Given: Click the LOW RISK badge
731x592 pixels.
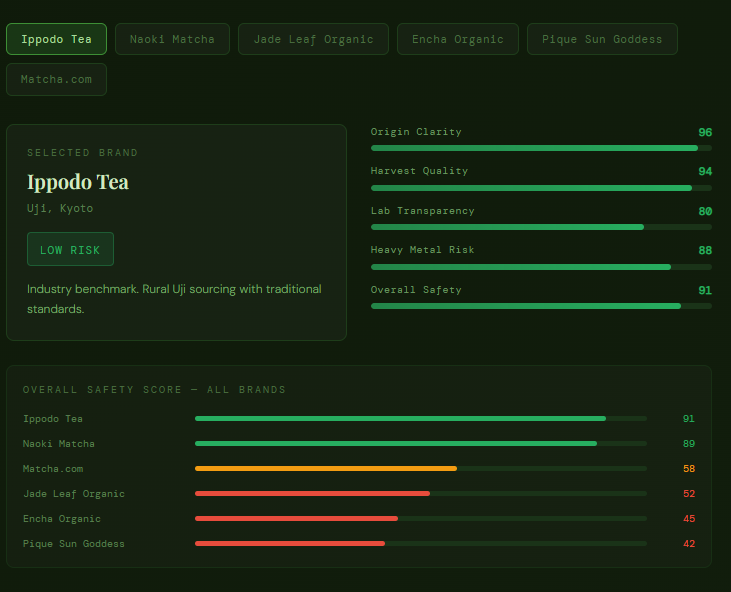Looking at the screenshot, I should coord(70,249).
